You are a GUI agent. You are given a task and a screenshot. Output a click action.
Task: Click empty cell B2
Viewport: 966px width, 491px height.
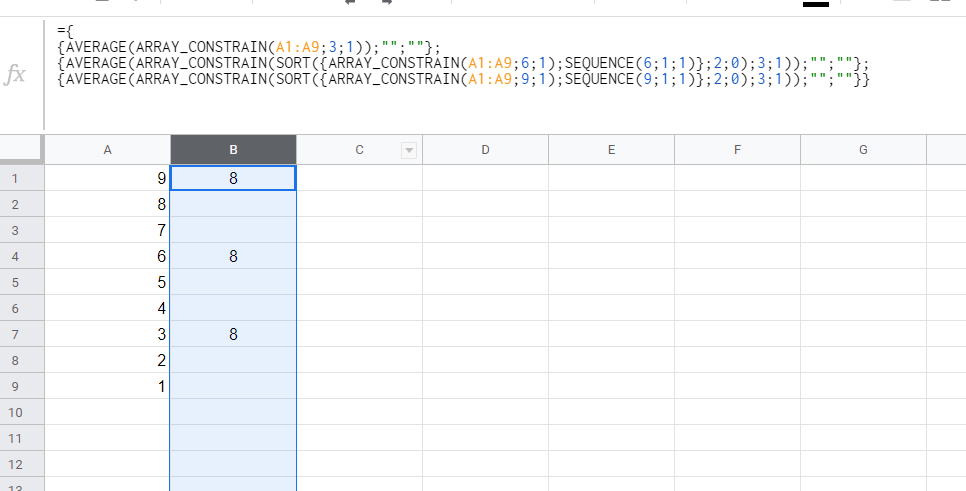(x=233, y=204)
